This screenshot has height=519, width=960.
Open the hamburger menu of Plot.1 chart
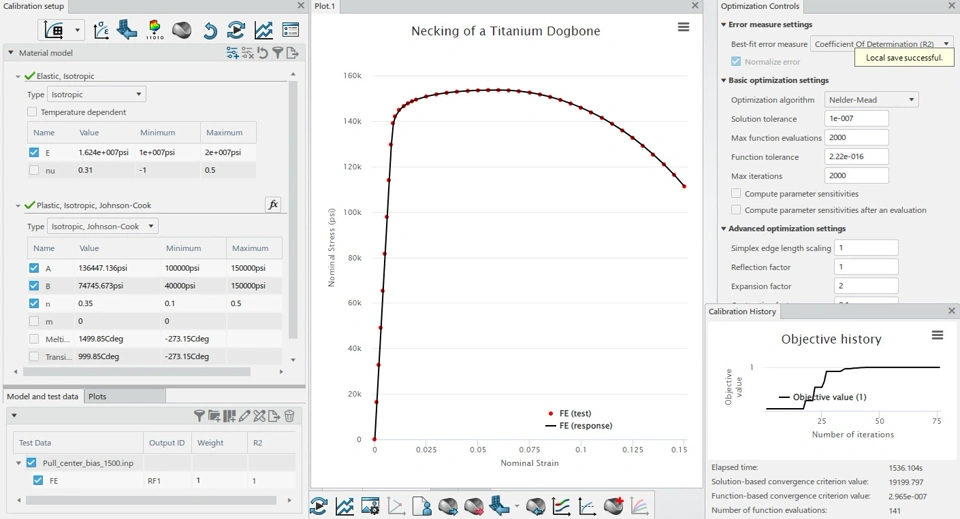point(683,27)
